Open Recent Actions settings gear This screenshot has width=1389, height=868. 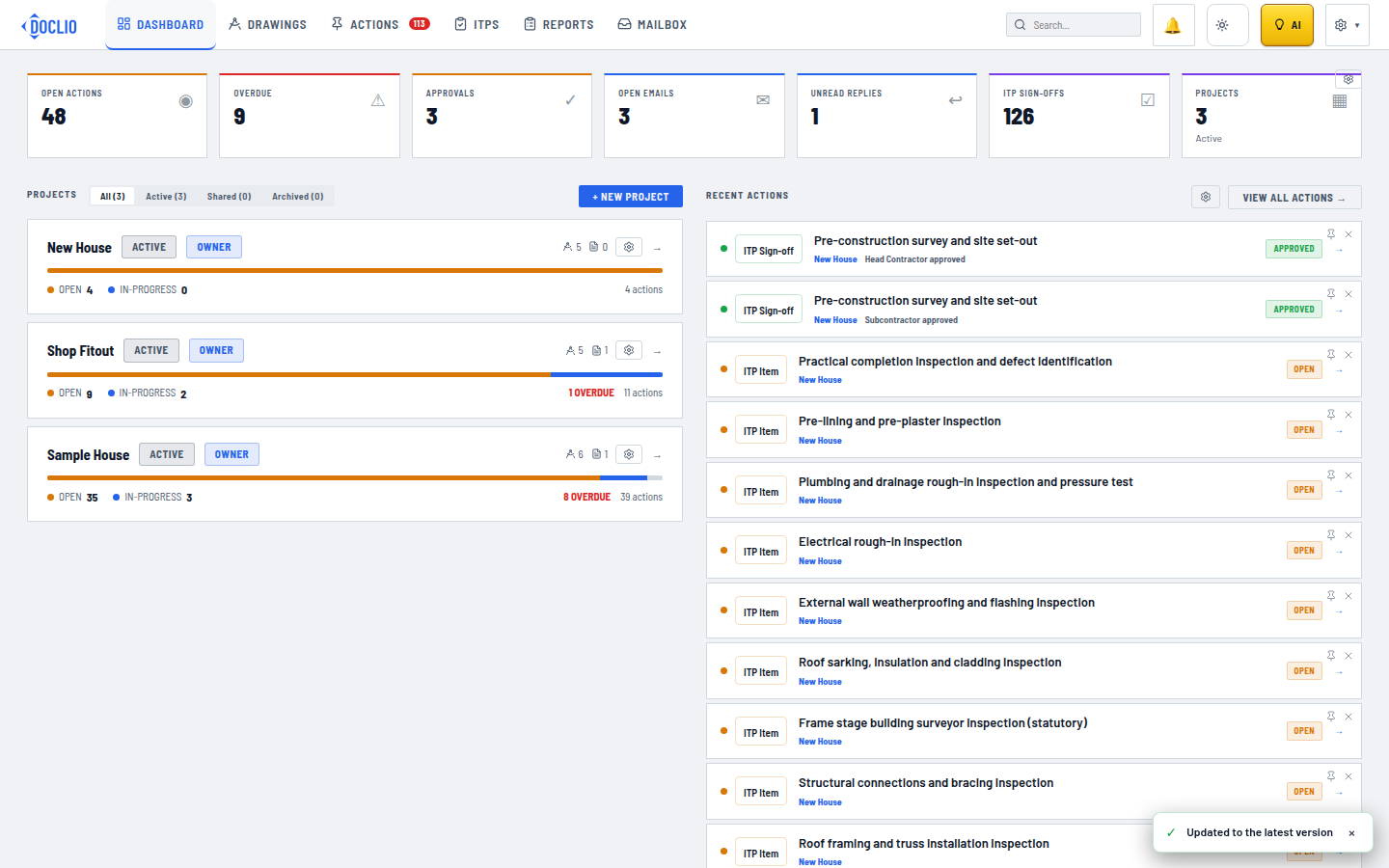tap(1206, 197)
